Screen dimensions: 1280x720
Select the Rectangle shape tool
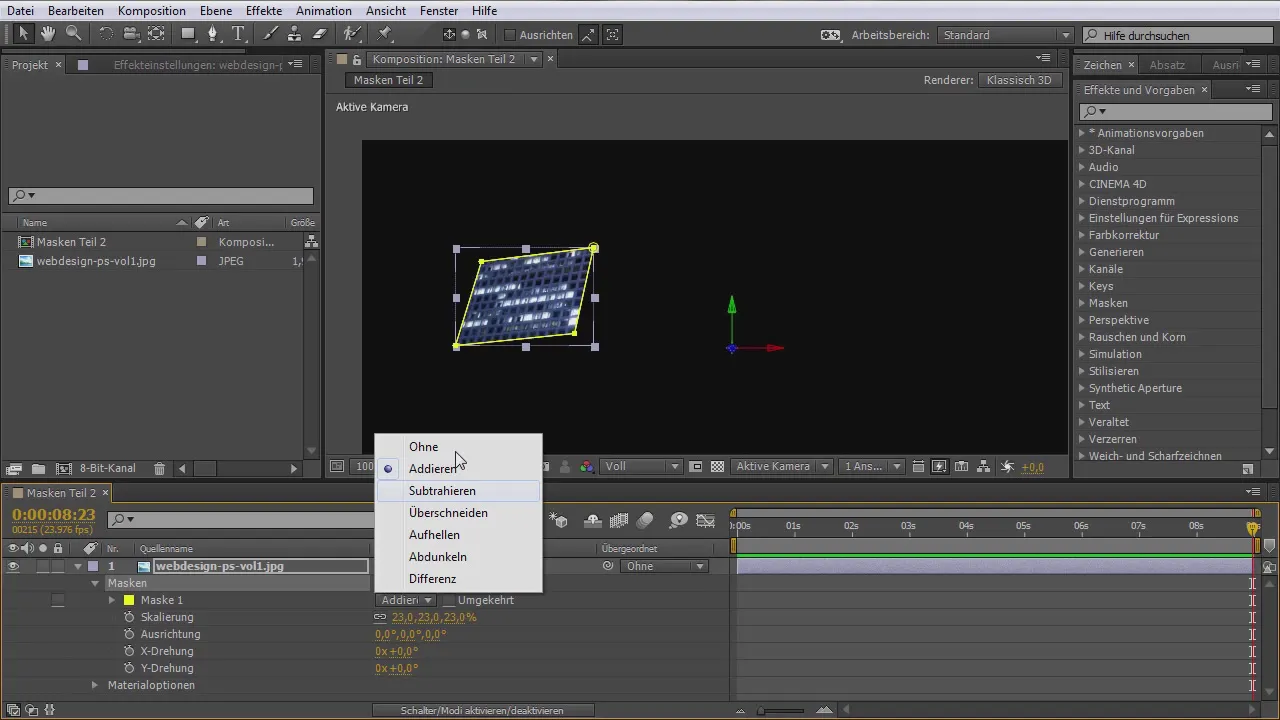(188, 34)
